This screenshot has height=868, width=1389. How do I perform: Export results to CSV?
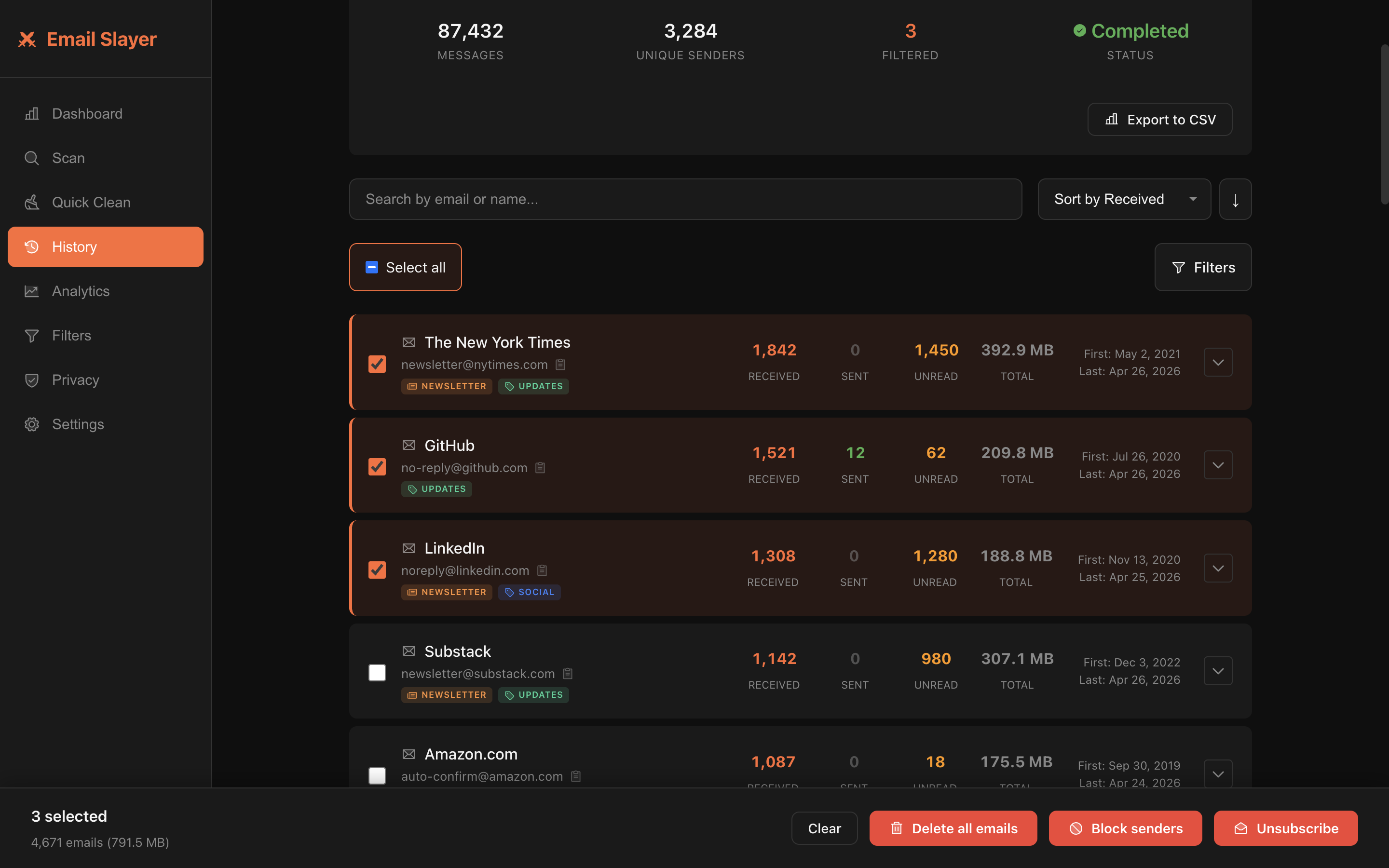pyautogui.click(x=1159, y=120)
